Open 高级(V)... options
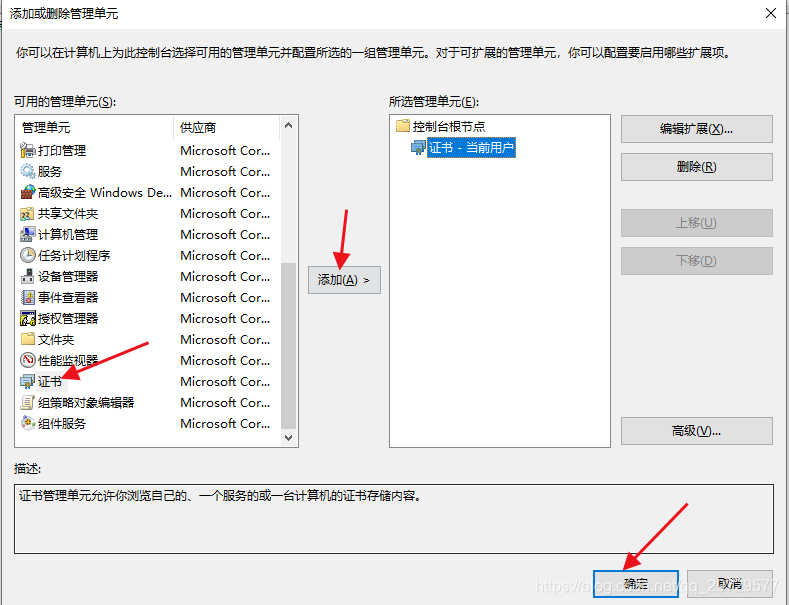The height and width of the screenshot is (605, 789). pyautogui.click(x=696, y=431)
